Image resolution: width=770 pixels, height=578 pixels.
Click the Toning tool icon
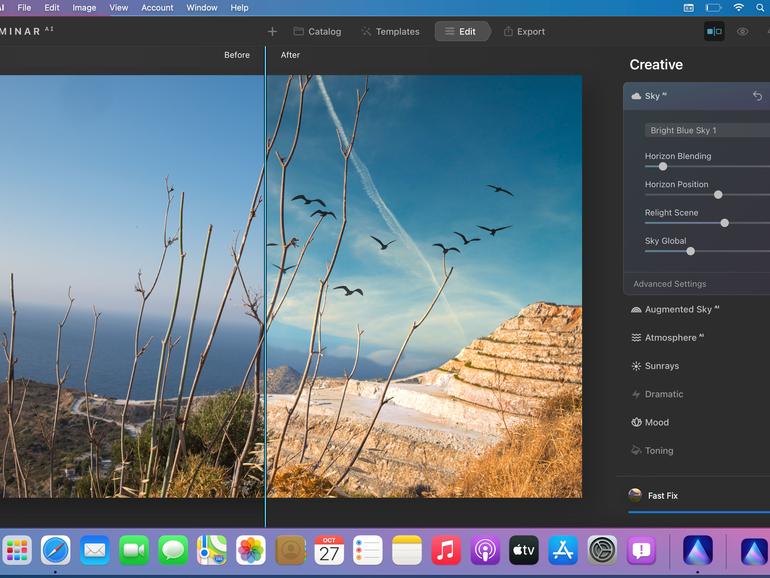pyautogui.click(x=636, y=450)
